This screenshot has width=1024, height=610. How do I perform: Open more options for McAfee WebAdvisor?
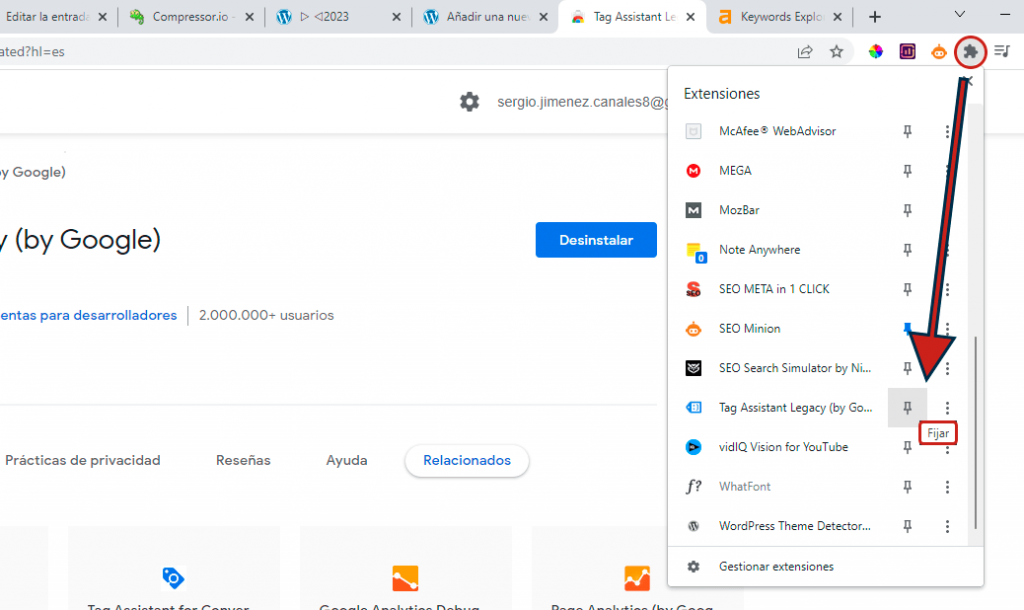pos(947,131)
